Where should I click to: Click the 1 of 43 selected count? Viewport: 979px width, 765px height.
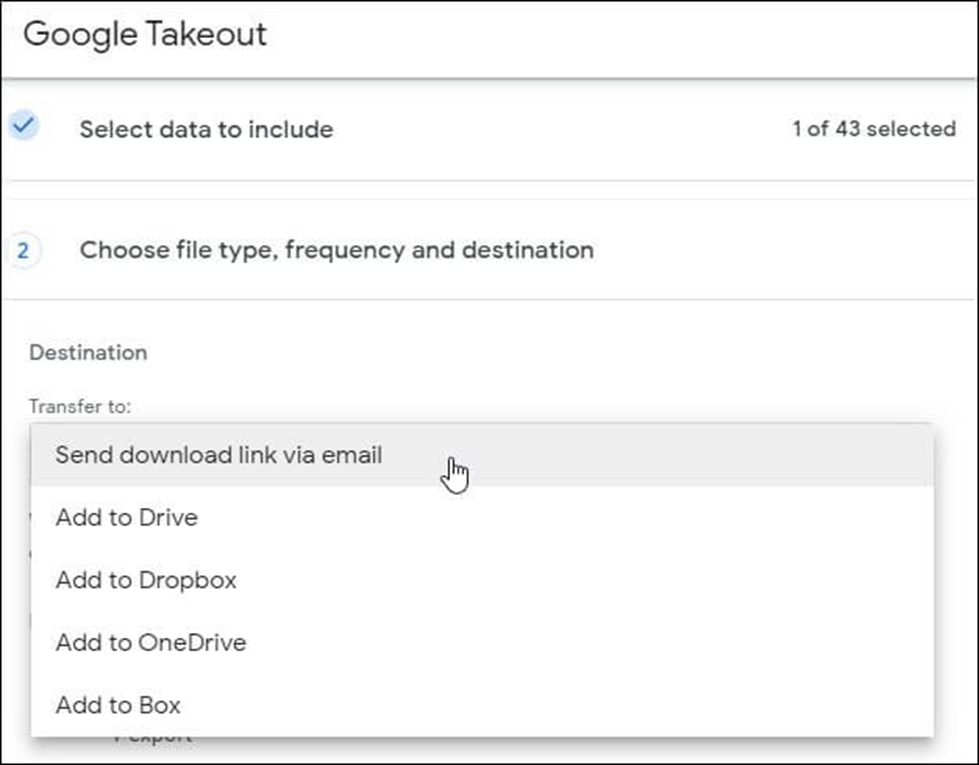tap(873, 129)
